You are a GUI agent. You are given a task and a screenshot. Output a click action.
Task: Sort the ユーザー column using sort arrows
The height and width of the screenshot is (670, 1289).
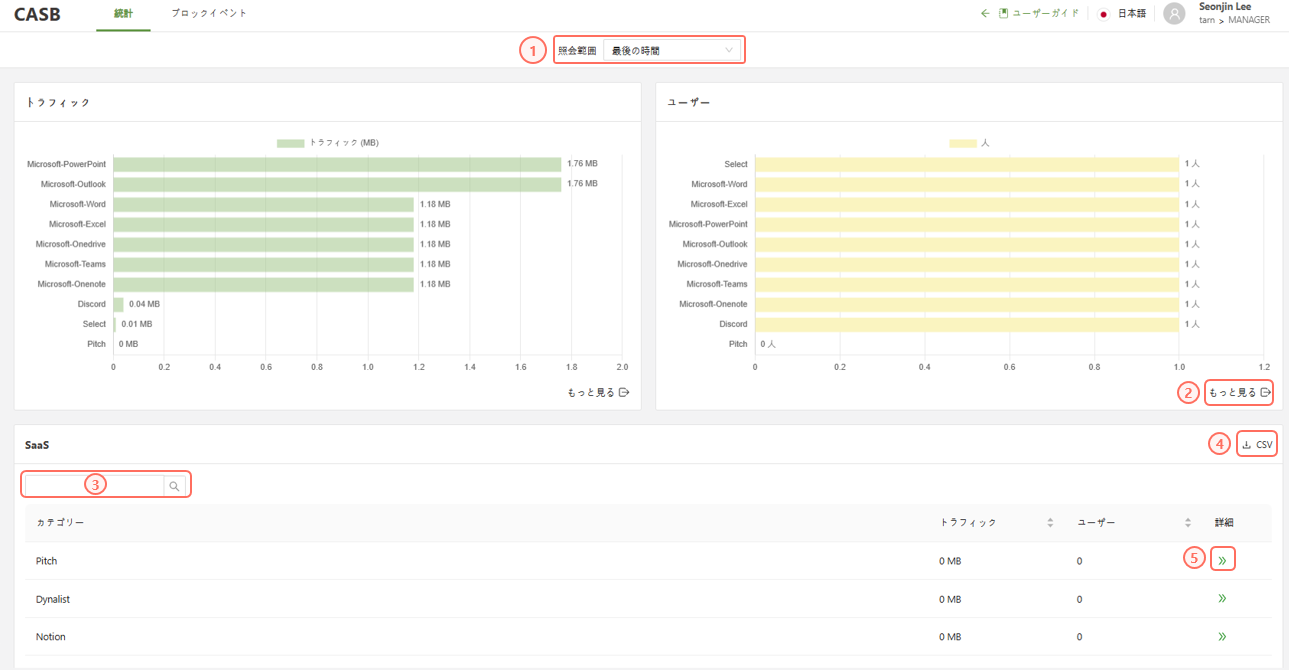coord(1187,522)
